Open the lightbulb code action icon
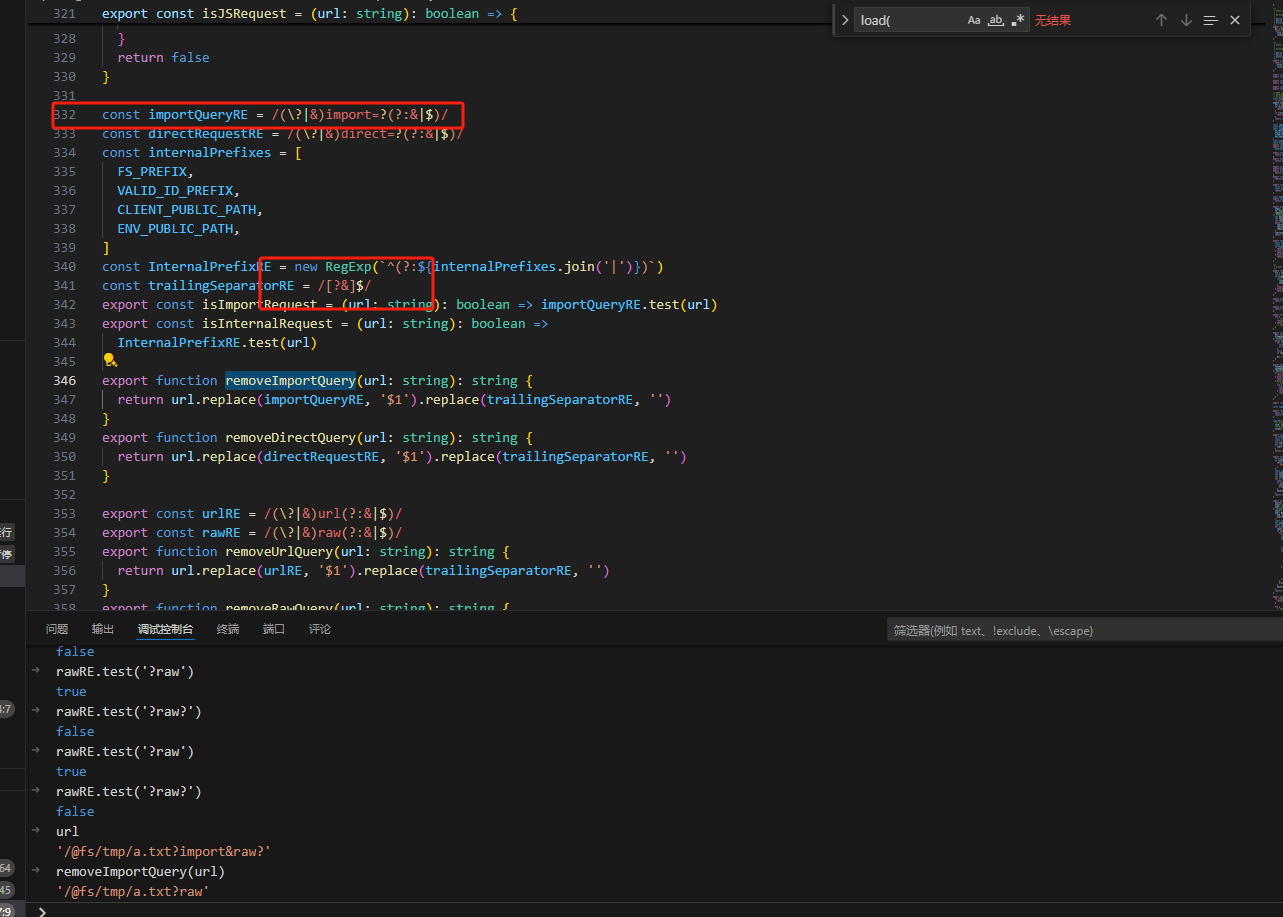 click(110, 361)
